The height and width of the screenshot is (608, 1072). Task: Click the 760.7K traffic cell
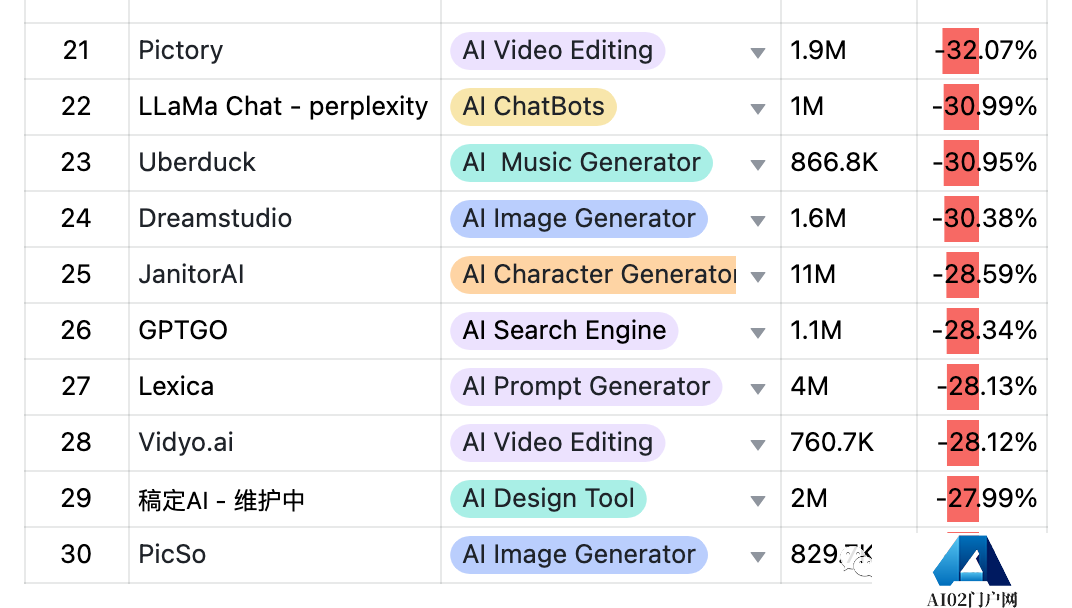tap(849, 444)
